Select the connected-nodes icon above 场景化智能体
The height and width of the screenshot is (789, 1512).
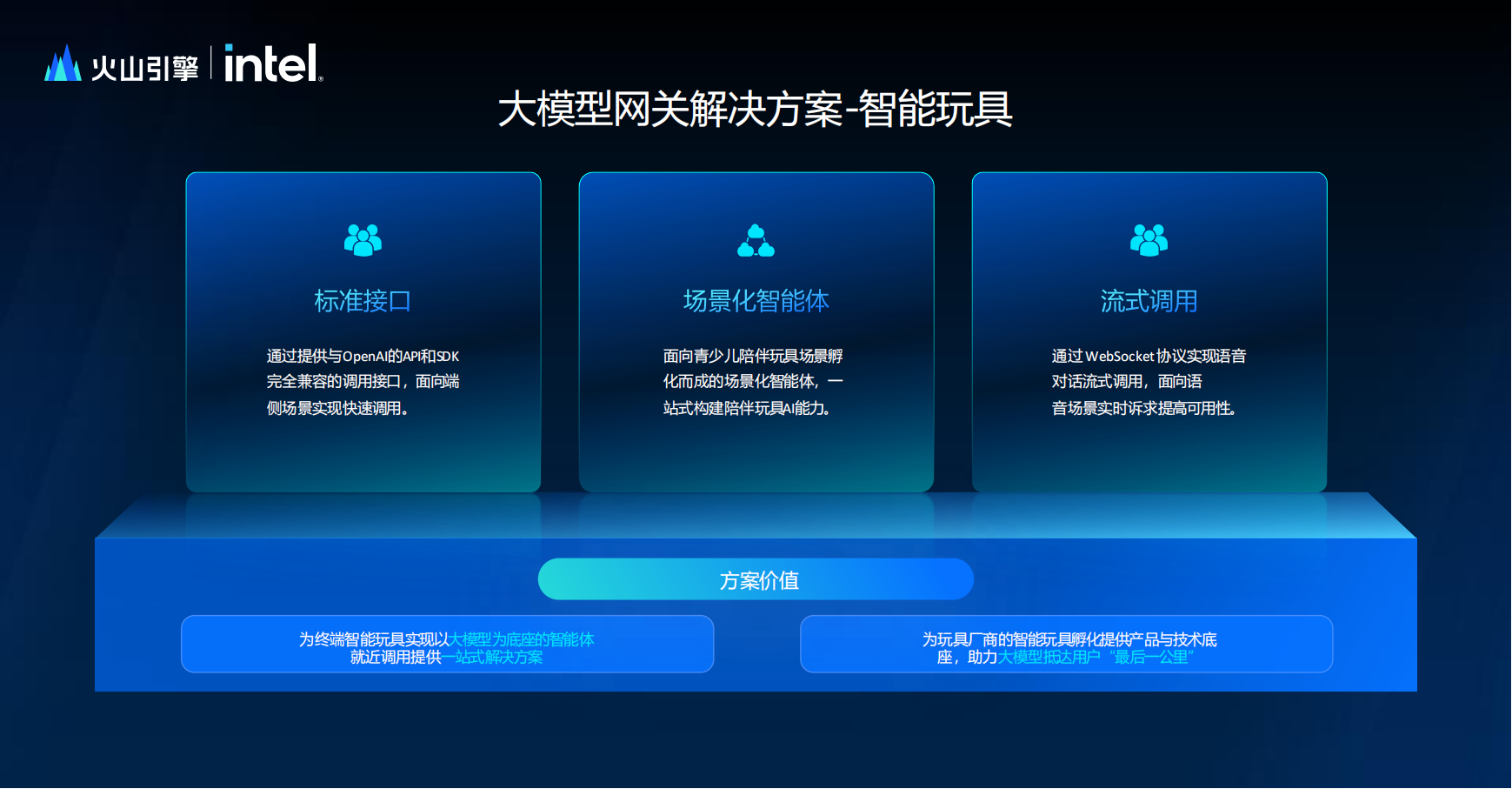[x=756, y=240]
